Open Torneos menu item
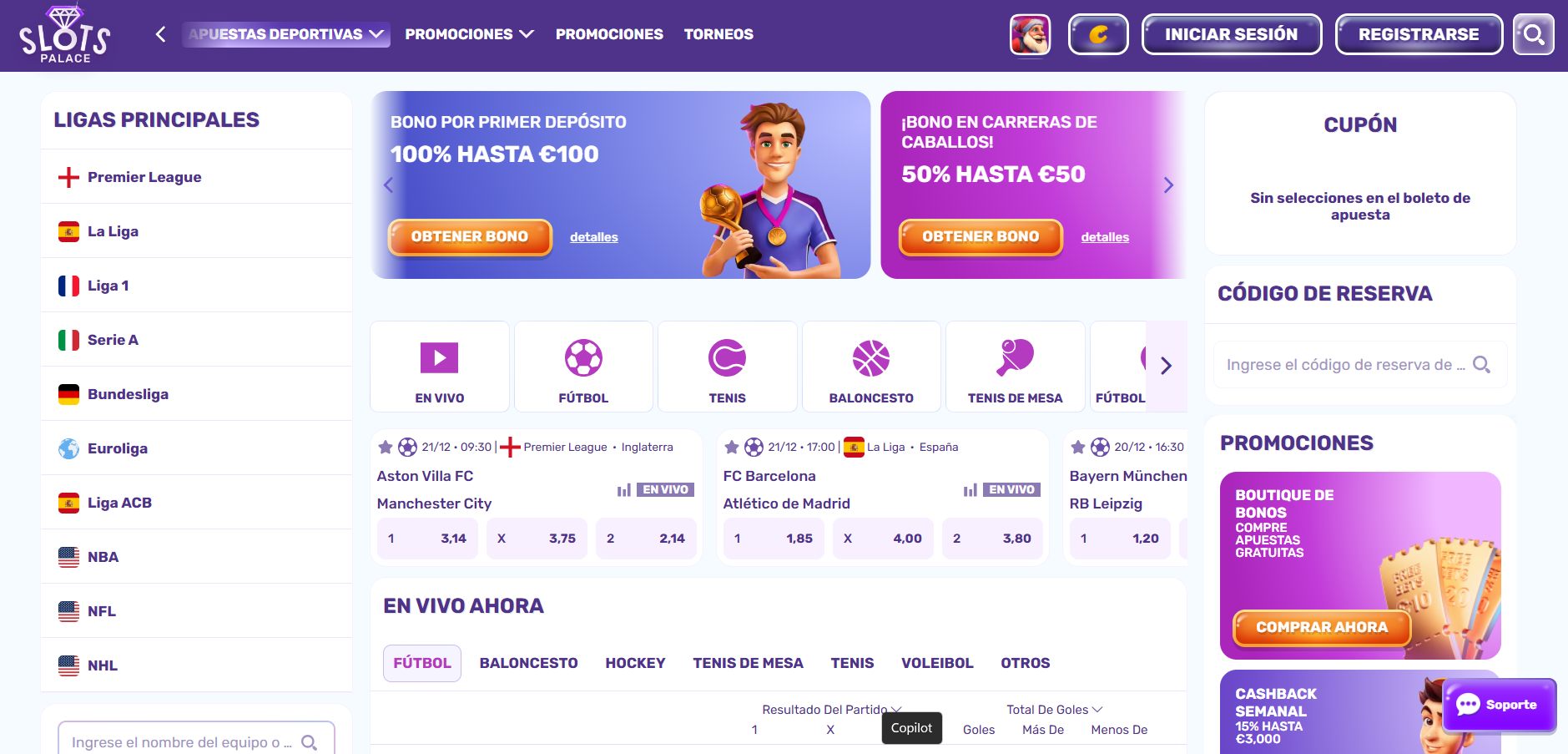 718,34
